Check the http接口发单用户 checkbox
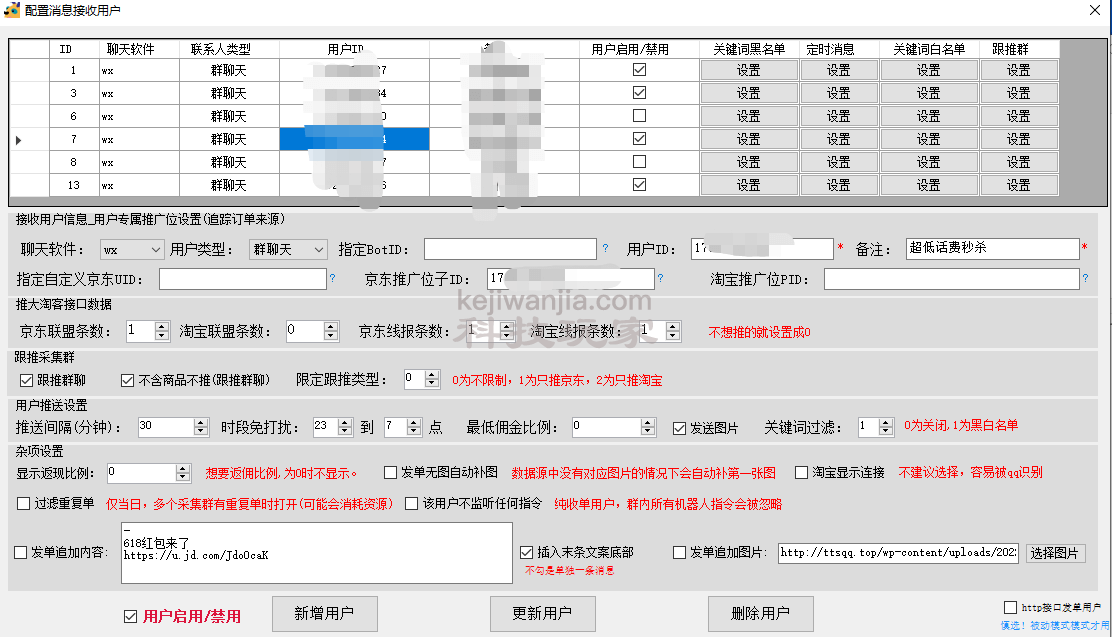The width and height of the screenshot is (1112, 637). tap(1011, 607)
